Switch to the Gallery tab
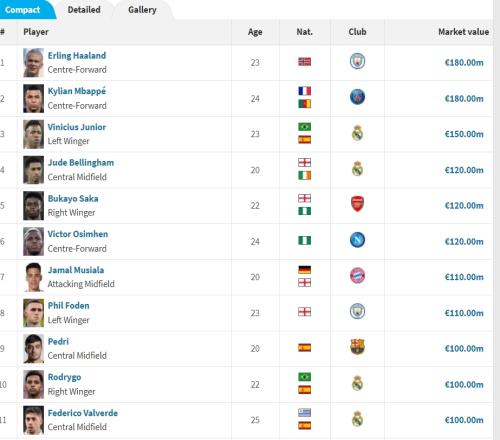The width and height of the screenshot is (500, 440). point(142,10)
